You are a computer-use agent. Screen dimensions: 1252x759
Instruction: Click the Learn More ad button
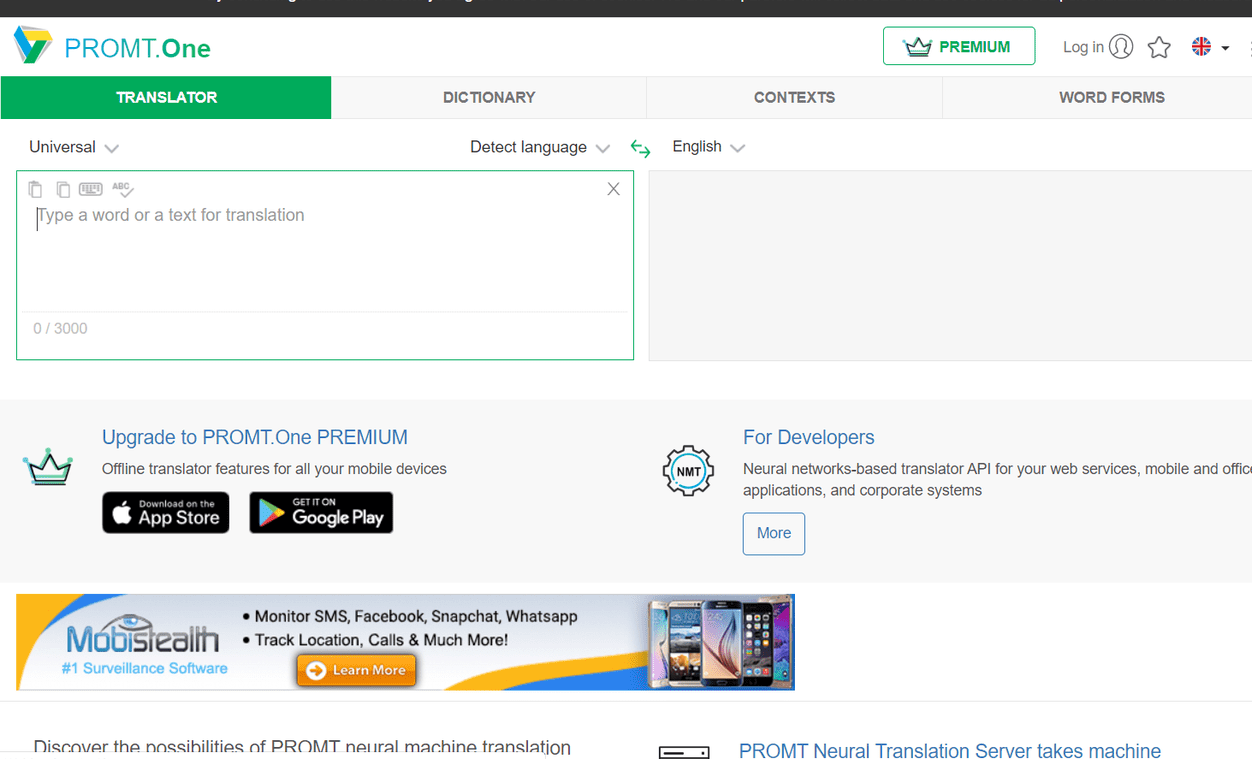tap(356, 670)
